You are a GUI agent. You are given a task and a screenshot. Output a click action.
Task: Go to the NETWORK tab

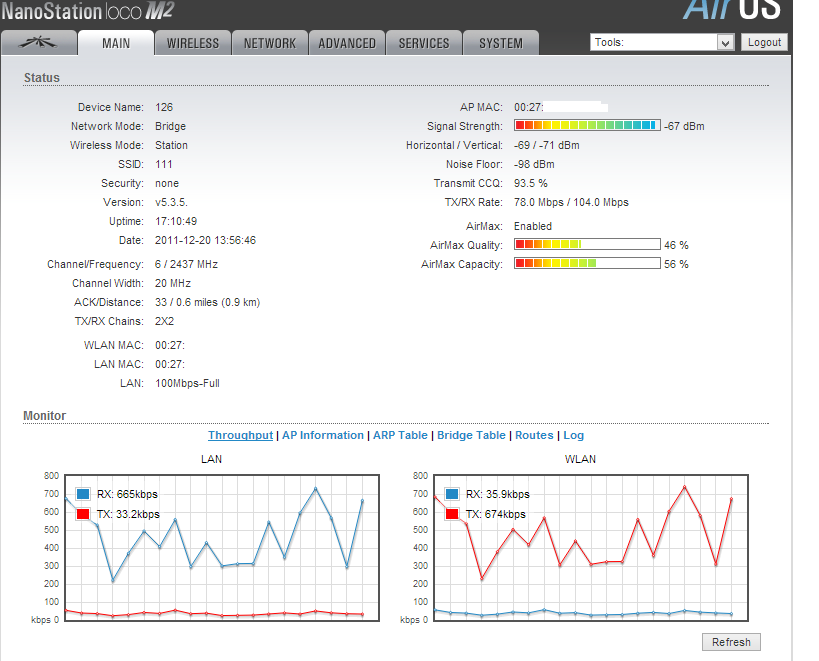[x=269, y=43]
